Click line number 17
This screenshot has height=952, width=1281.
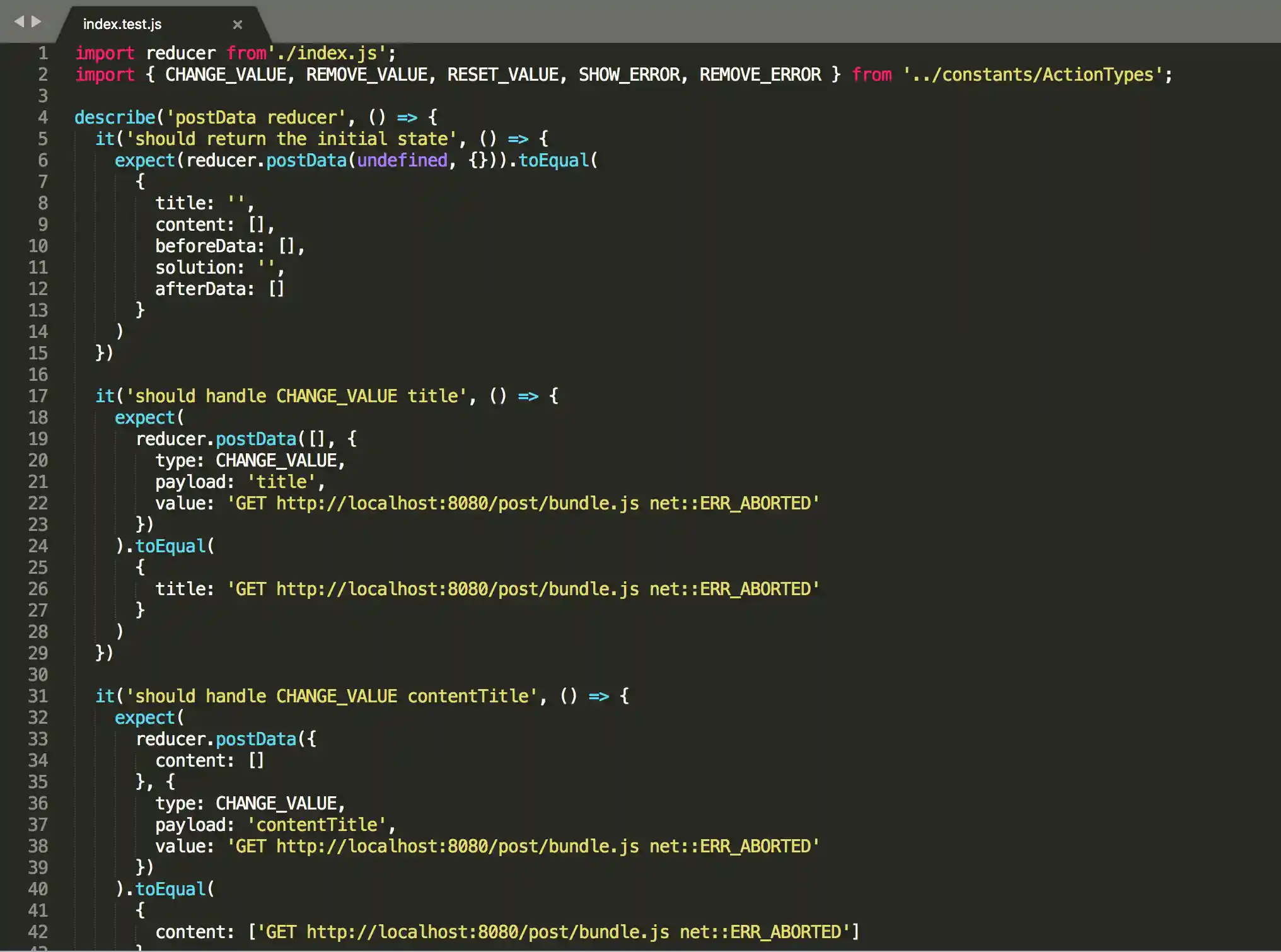pyautogui.click(x=38, y=395)
